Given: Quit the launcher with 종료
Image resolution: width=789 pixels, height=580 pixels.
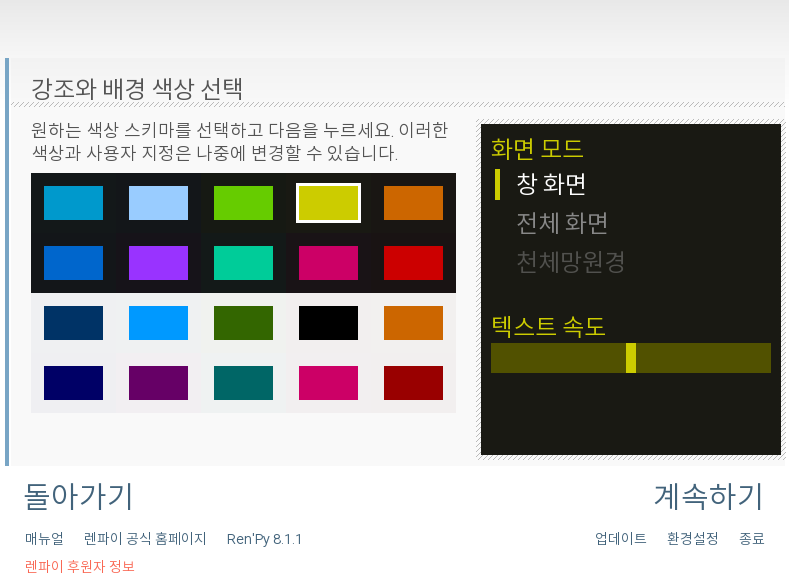Looking at the screenshot, I should pos(752,539).
